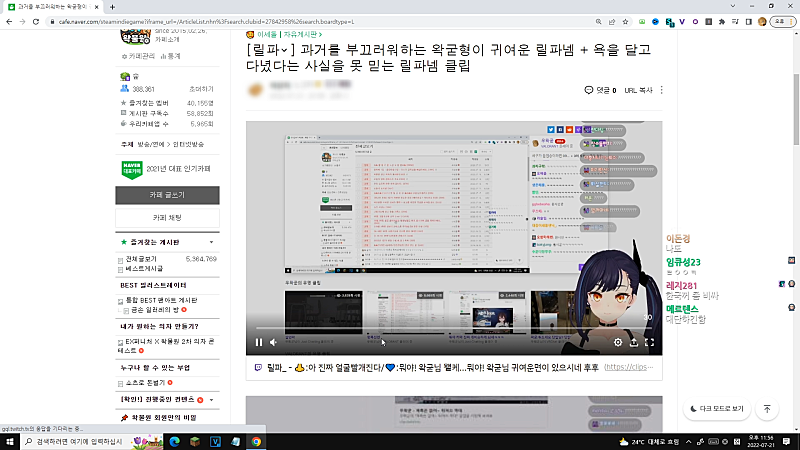This screenshot has width=800, height=450.
Task: Open a new browser tab with plus
Action: [112, 7]
